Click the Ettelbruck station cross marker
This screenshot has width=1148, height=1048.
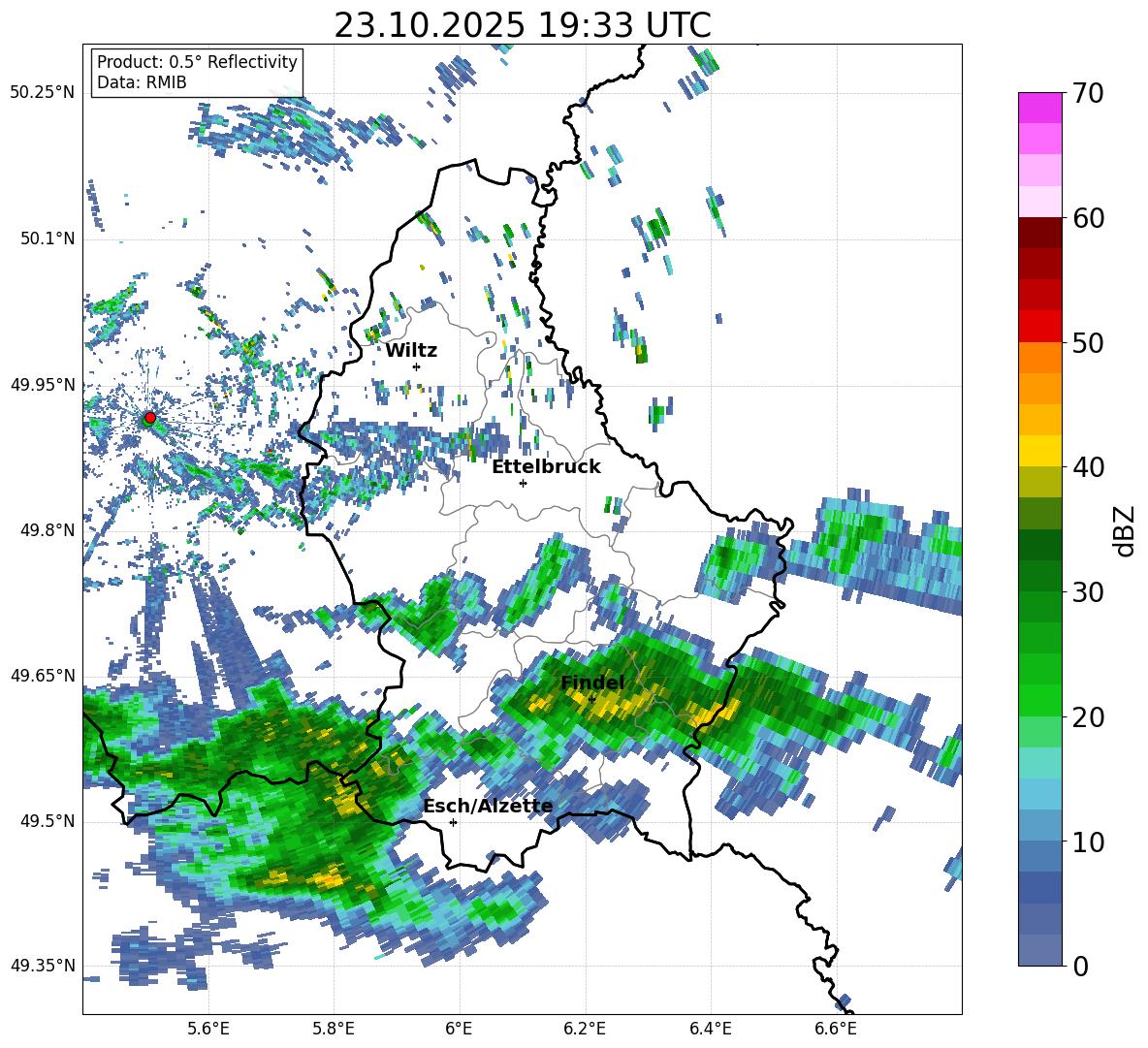click(x=523, y=483)
